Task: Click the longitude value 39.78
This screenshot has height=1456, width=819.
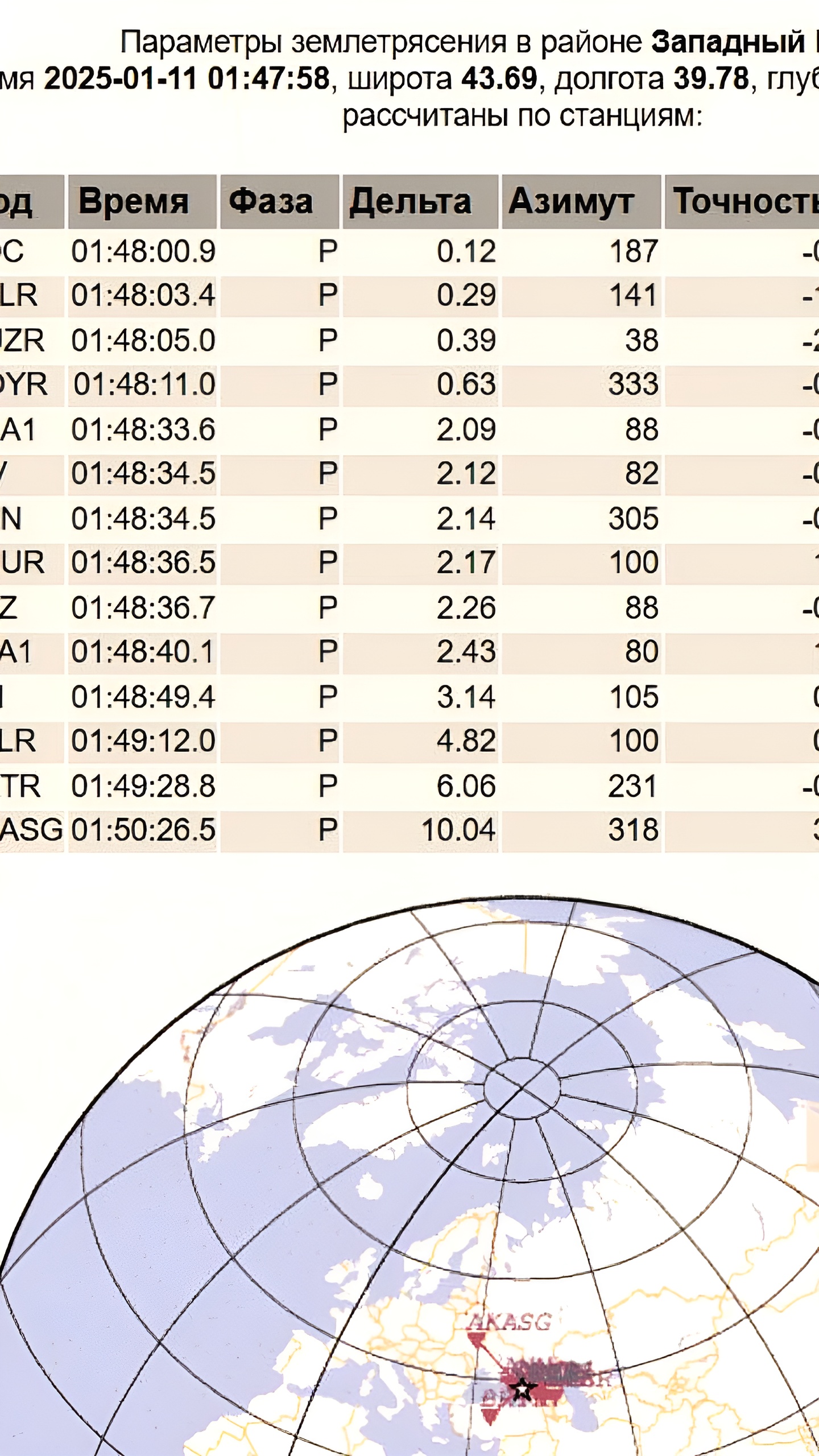Action: click(x=711, y=78)
